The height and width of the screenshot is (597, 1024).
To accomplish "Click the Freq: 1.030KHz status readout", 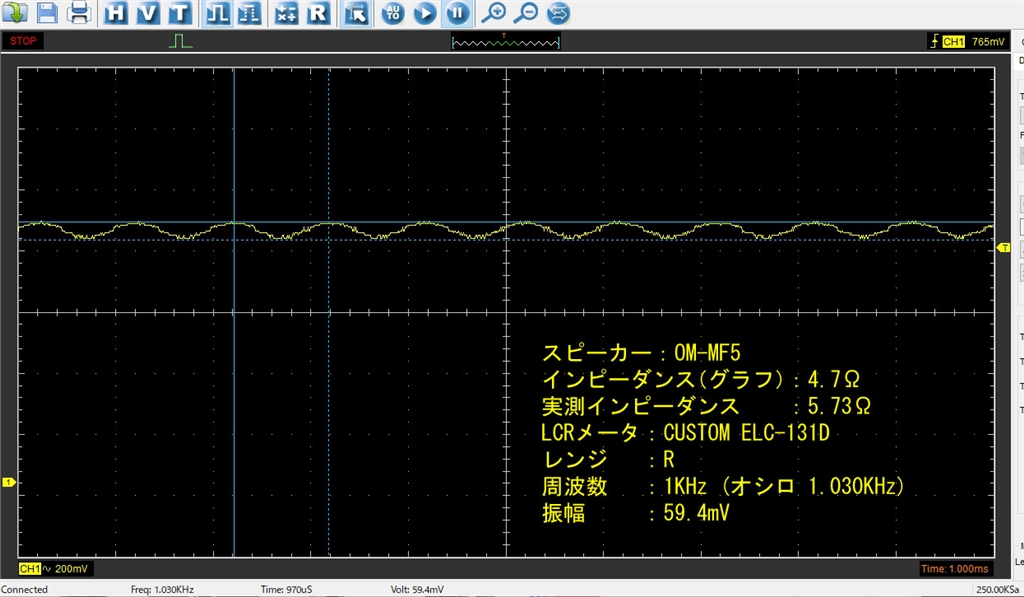I will coord(162,589).
